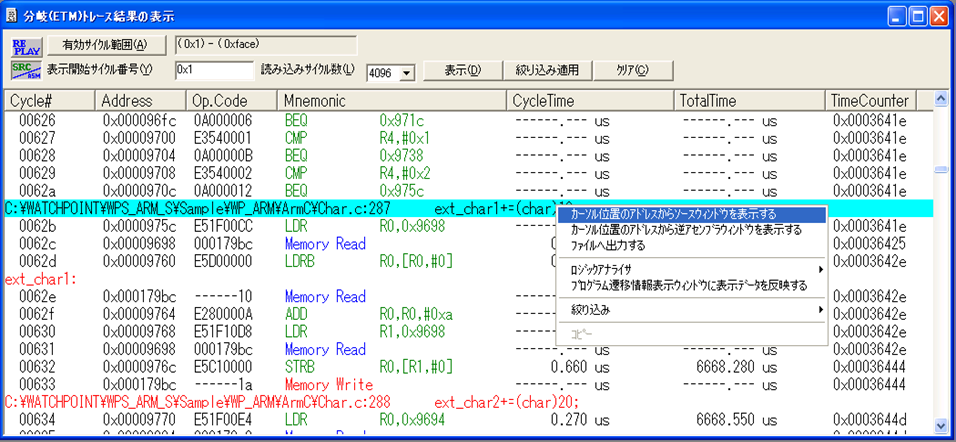This screenshot has width=956, height=442.
Task: Click the SRC/ASM display toggle icon
Action: (23, 70)
